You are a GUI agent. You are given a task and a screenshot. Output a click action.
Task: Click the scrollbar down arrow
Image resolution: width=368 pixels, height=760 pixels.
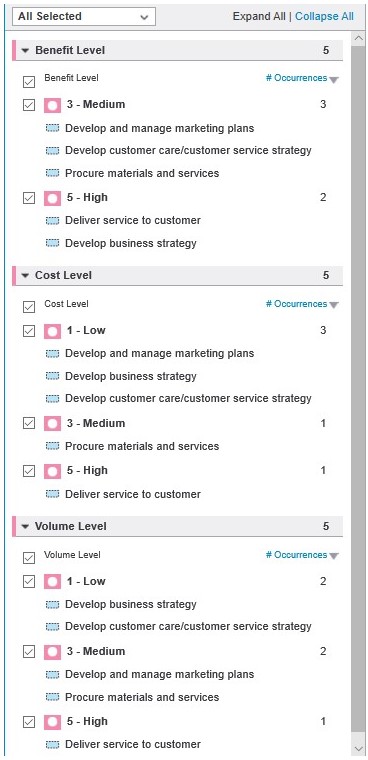pos(359,748)
